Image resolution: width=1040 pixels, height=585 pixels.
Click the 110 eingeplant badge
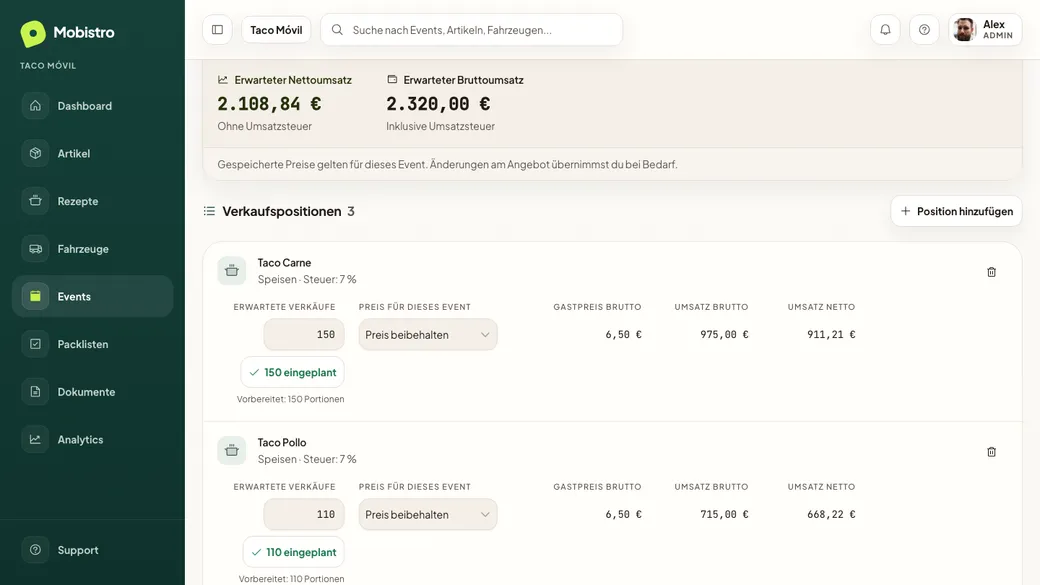point(294,552)
